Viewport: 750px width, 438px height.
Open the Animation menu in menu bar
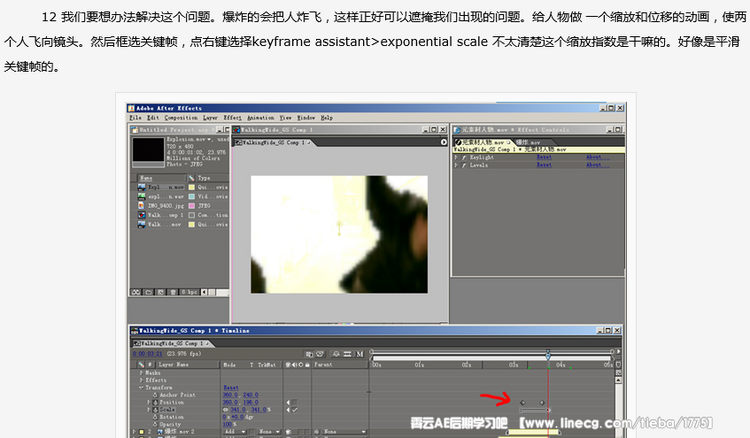click(x=261, y=117)
